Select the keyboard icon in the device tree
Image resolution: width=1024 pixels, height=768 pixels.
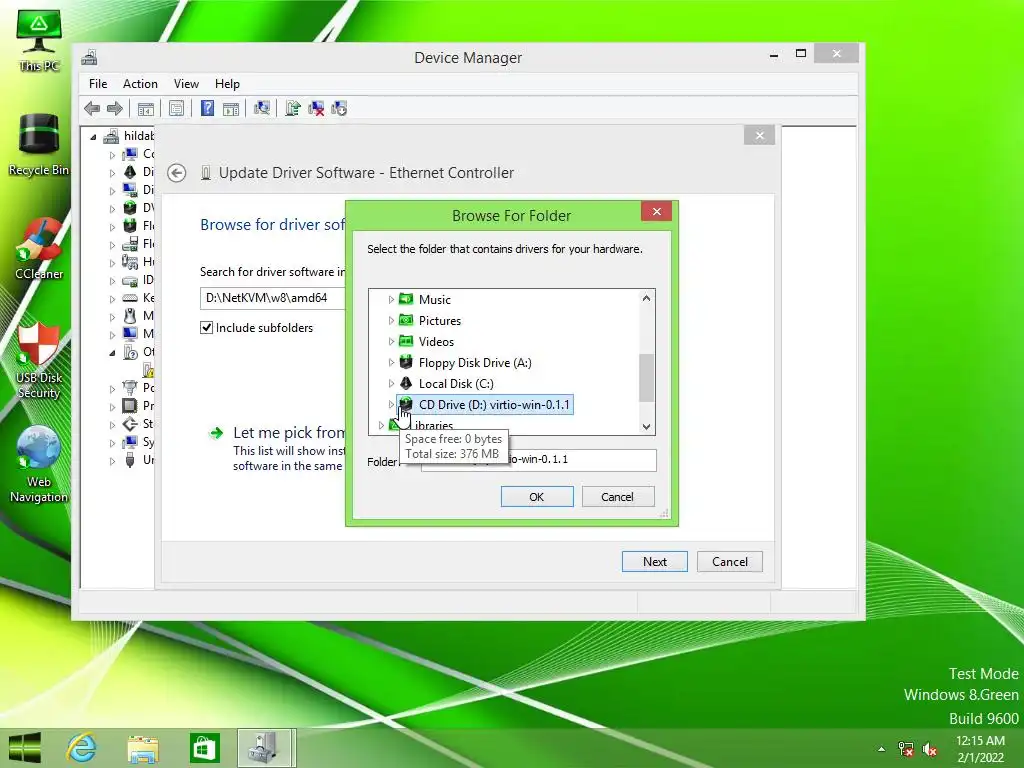(x=130, y=298)
